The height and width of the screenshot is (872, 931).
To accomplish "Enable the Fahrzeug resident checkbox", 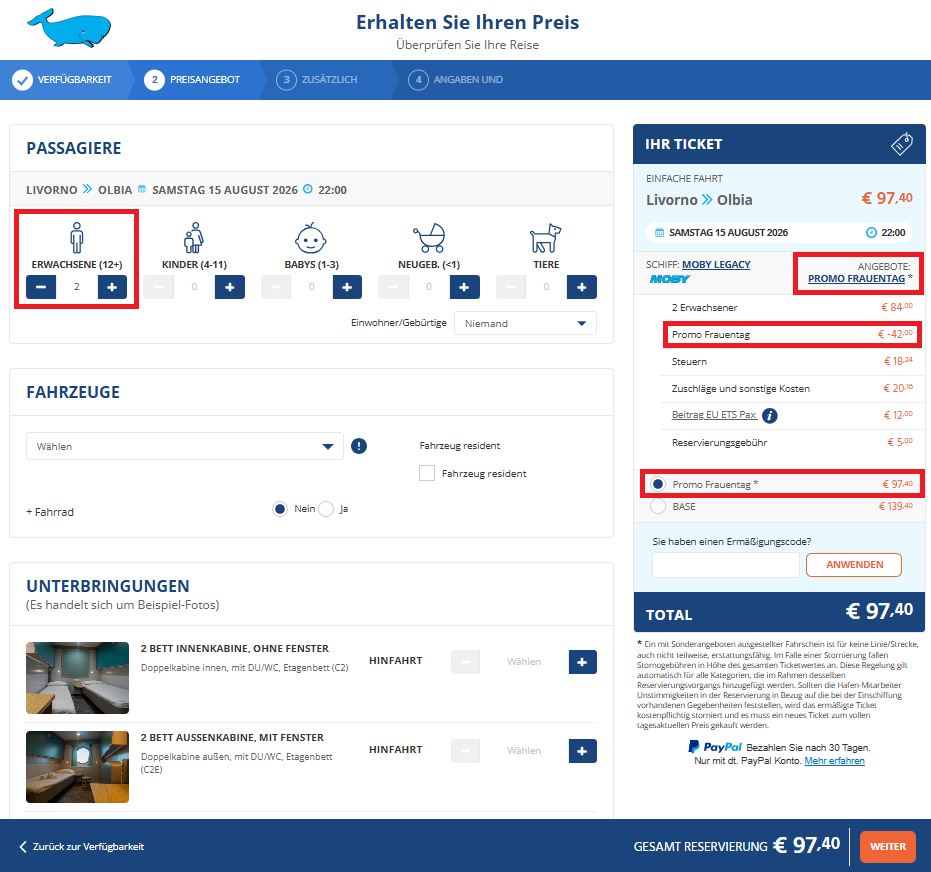I will 427,473.
